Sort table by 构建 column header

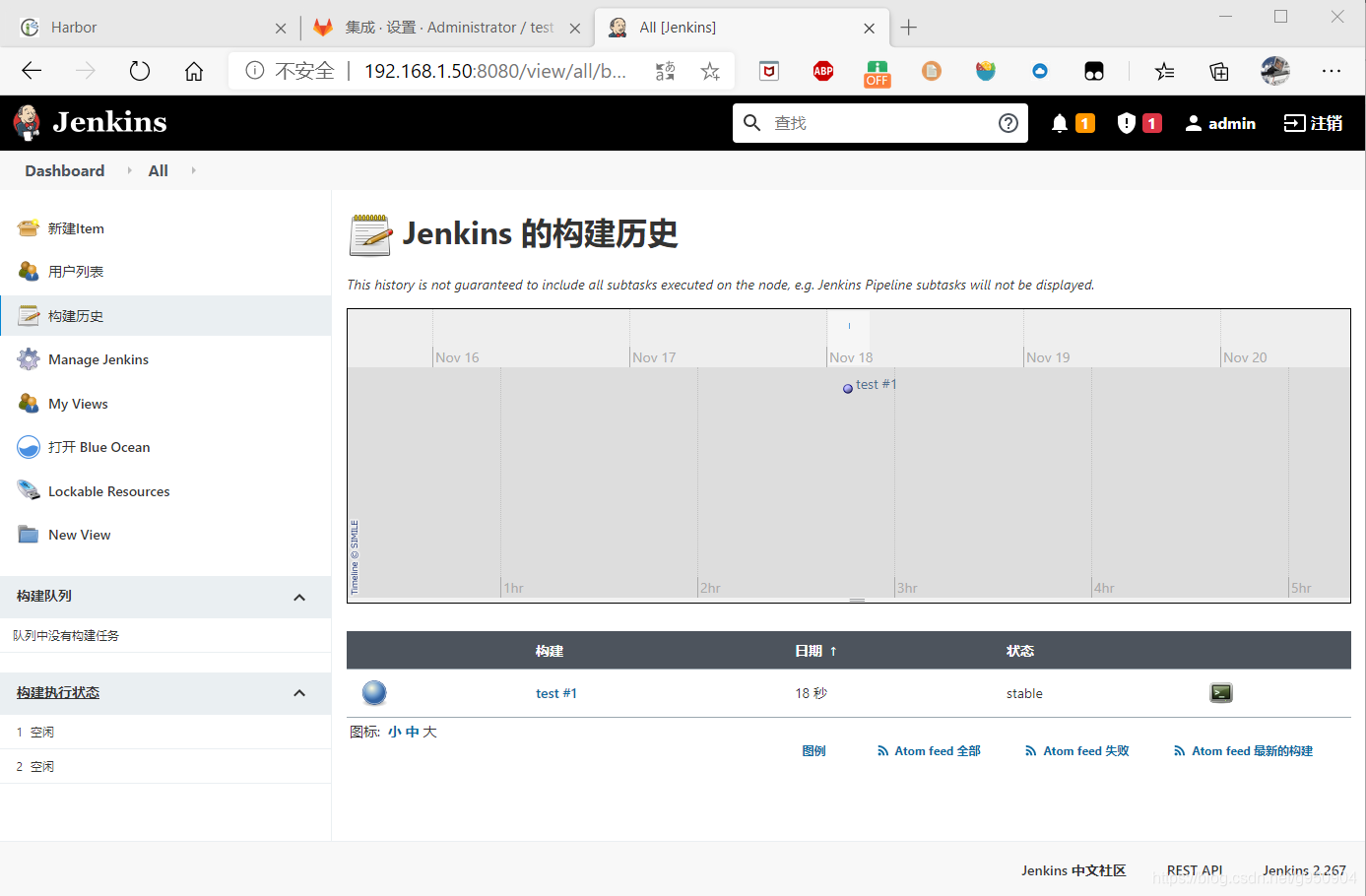coord(550,651)
